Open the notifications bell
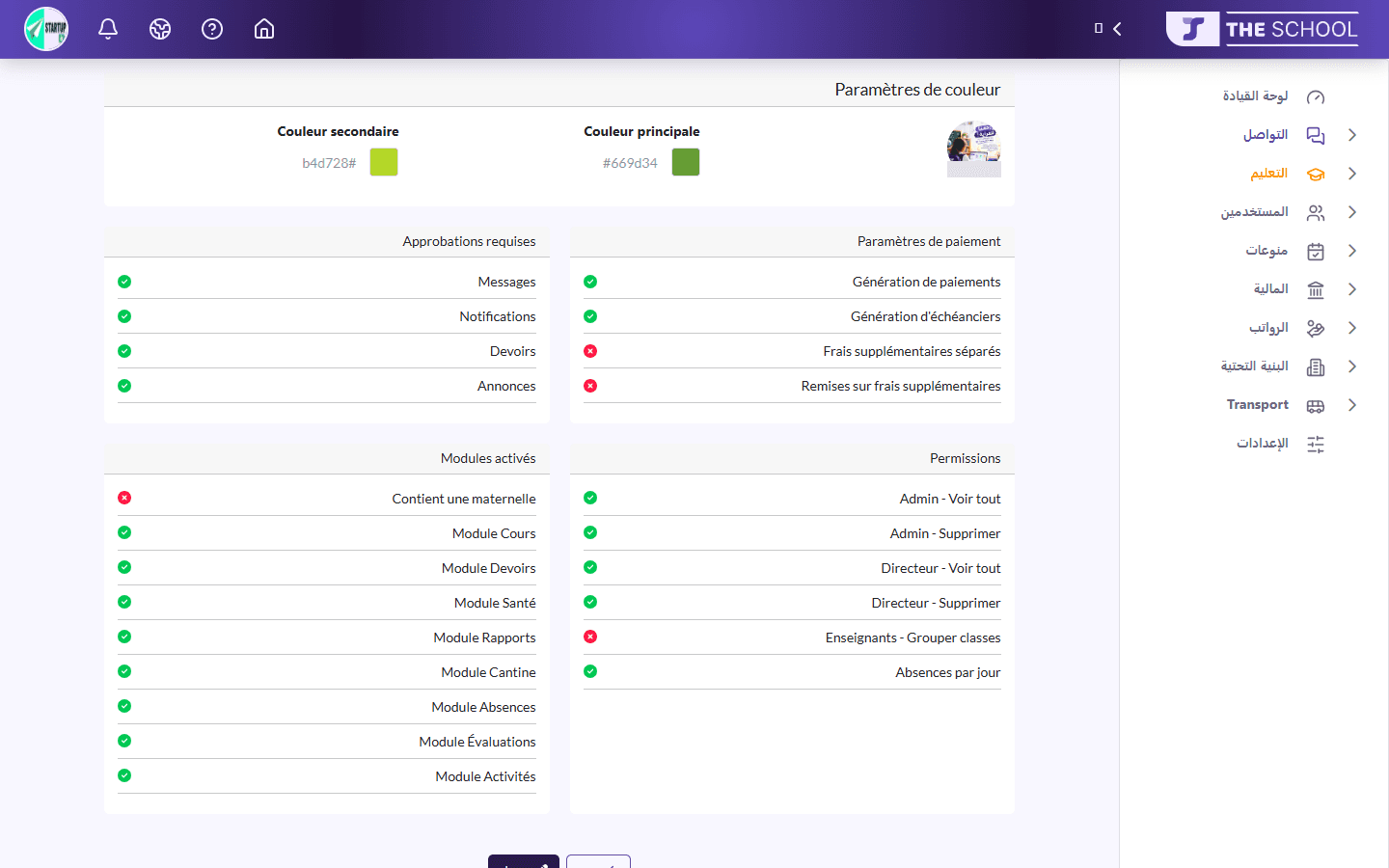The image size is (1389, 868). 108,29
